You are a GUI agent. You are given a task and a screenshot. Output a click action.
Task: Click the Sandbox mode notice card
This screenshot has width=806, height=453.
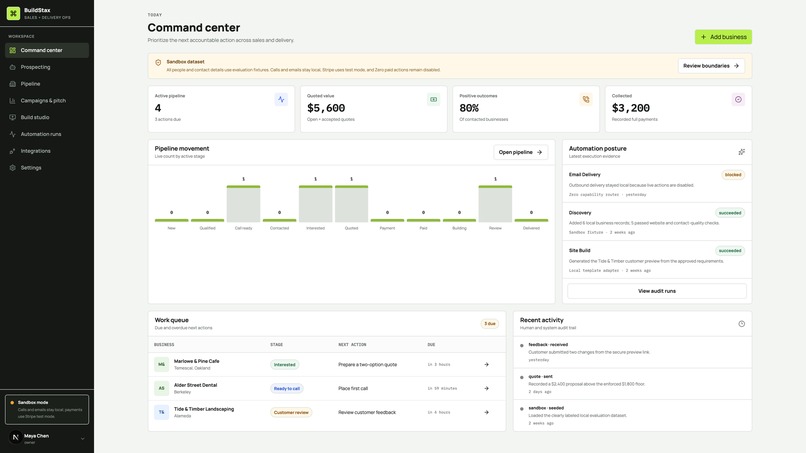(x=47, y=409)
